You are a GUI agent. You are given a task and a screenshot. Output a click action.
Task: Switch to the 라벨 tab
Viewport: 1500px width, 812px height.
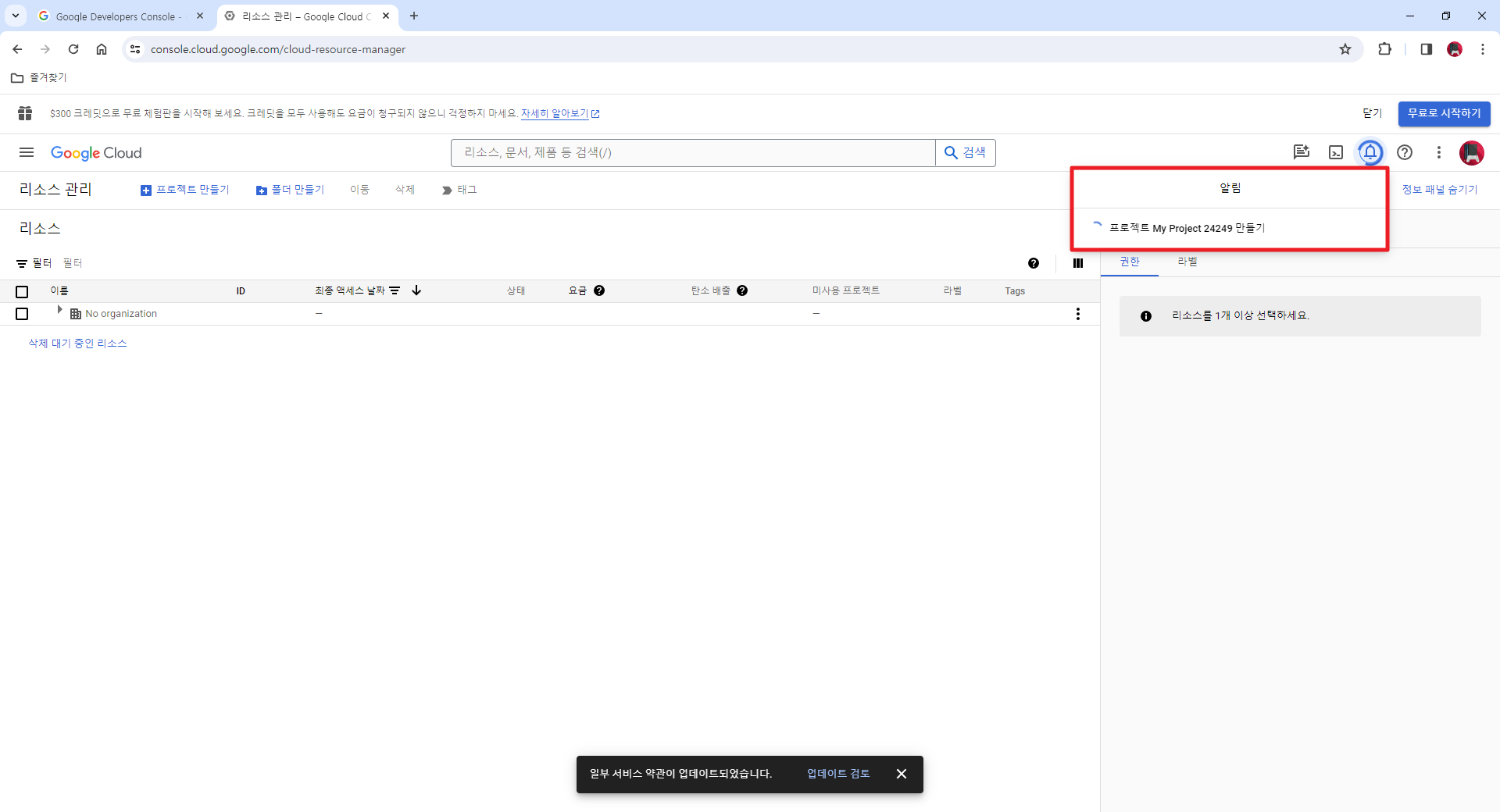tap(1187, 262)
